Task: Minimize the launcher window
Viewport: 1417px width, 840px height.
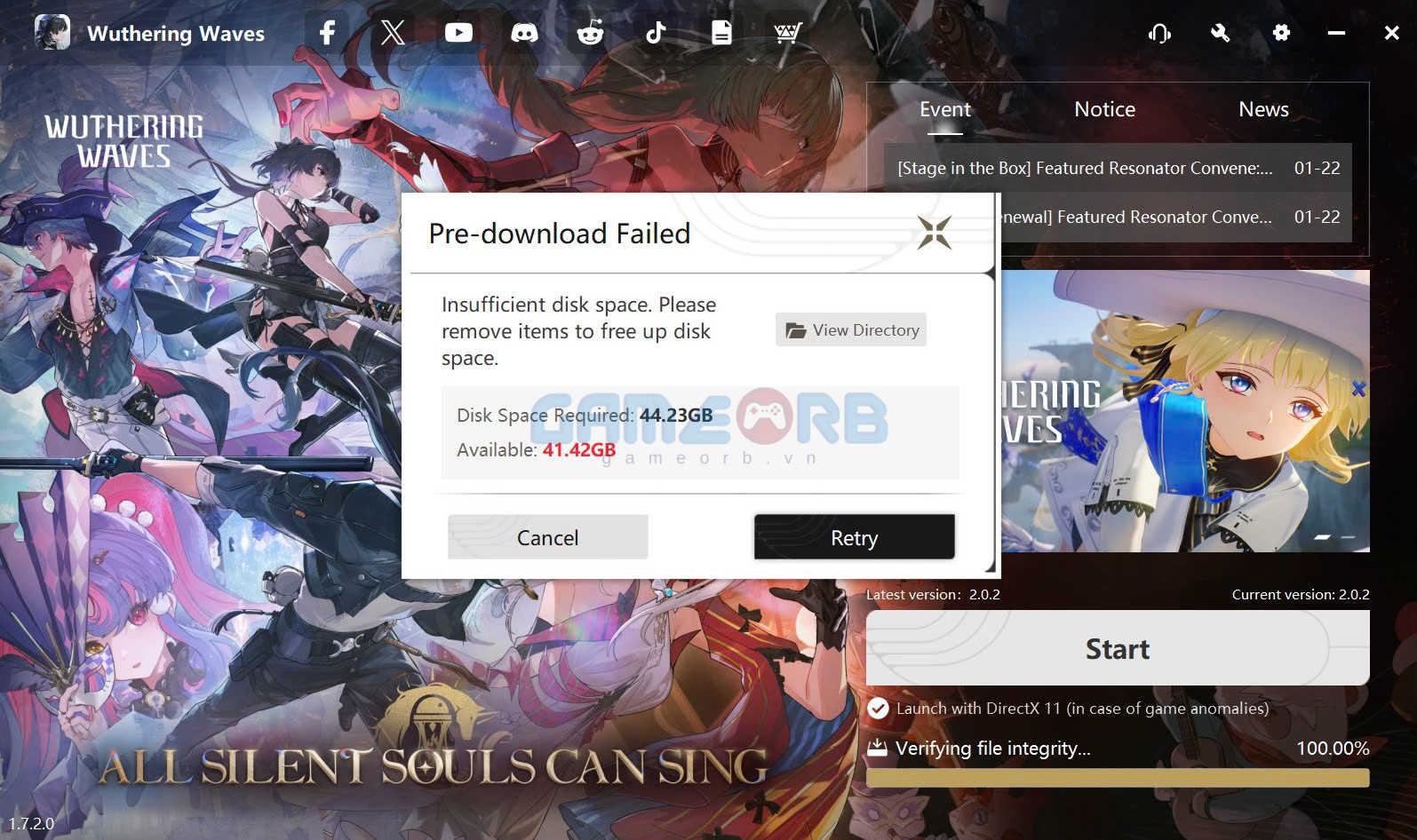Action: (x=1336, y=33)
